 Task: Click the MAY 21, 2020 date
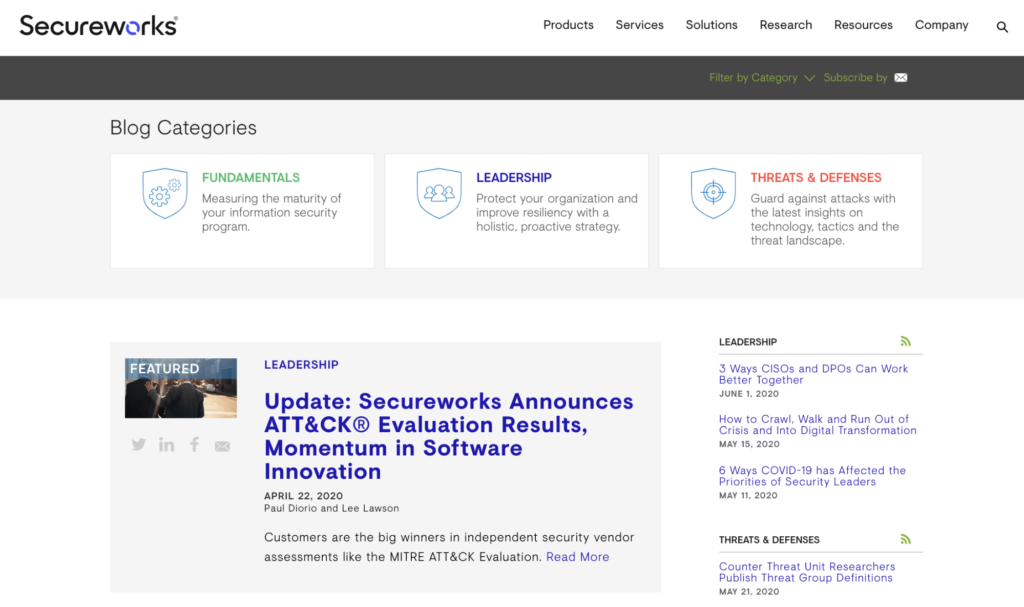(x=749, y=591)
